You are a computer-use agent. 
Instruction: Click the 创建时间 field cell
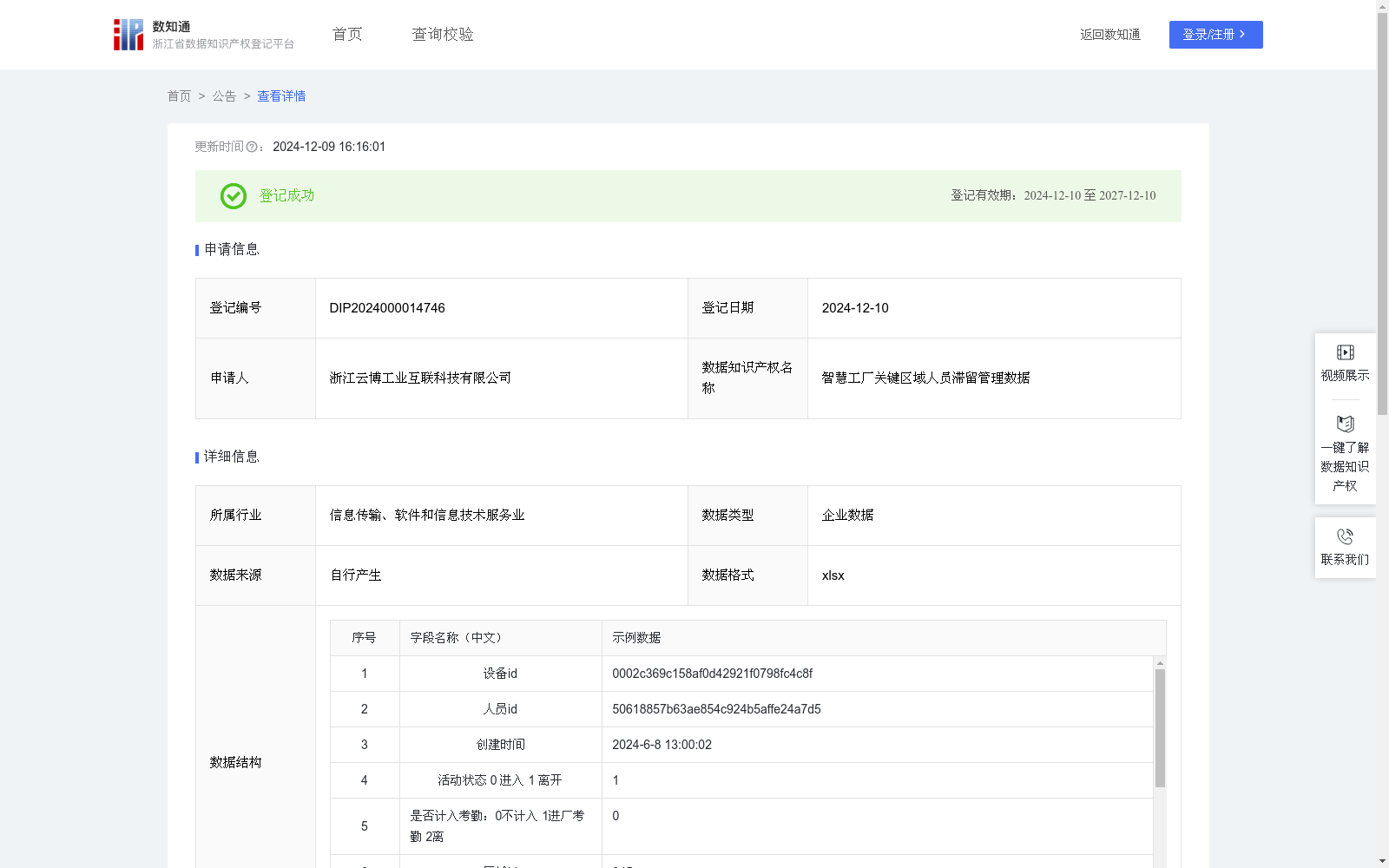pos(501,745)
